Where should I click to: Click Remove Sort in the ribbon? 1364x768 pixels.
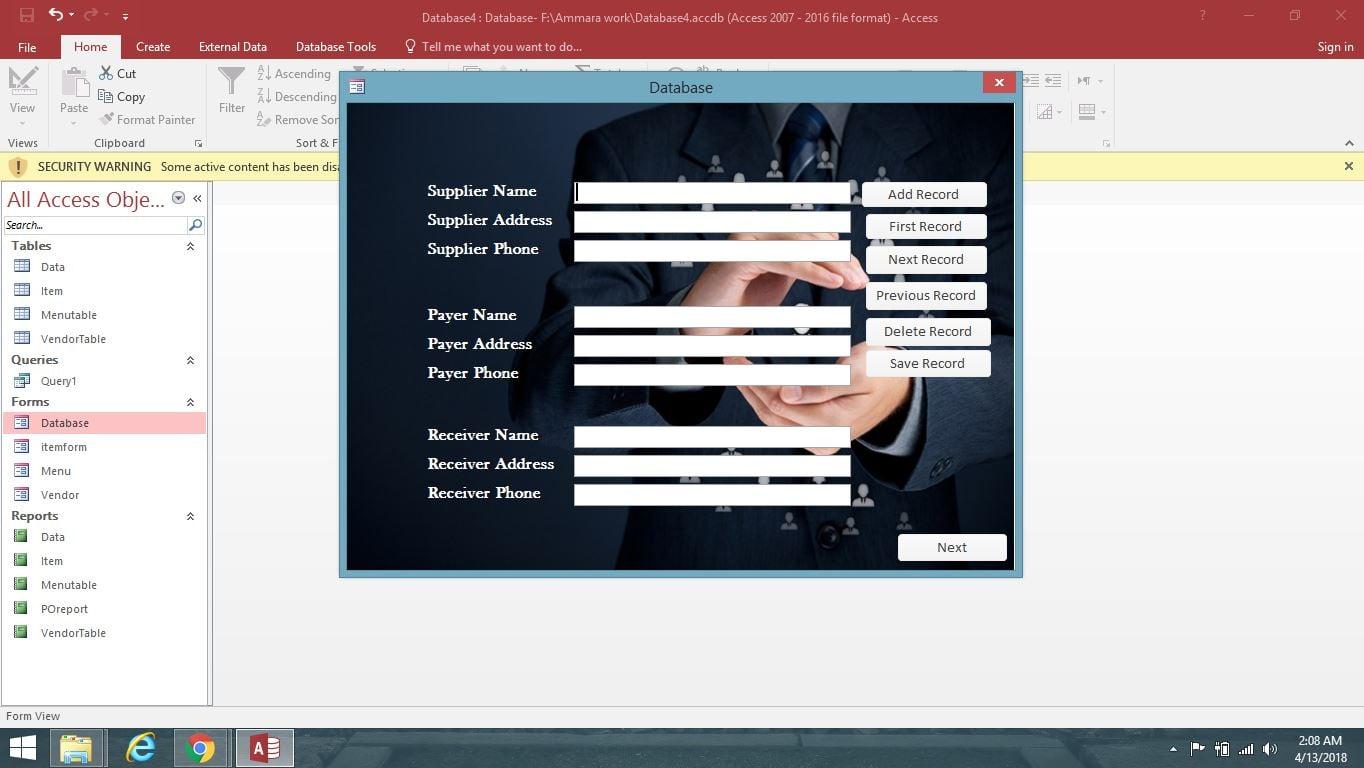tap(299, 119)
